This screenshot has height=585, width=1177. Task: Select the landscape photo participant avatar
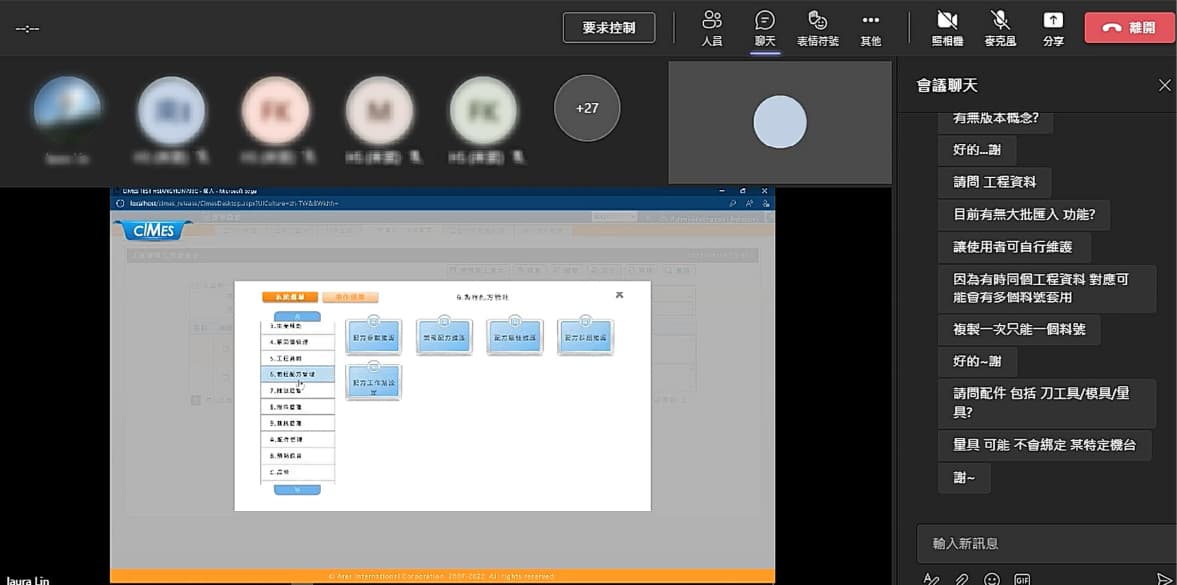tap(68, 110)
